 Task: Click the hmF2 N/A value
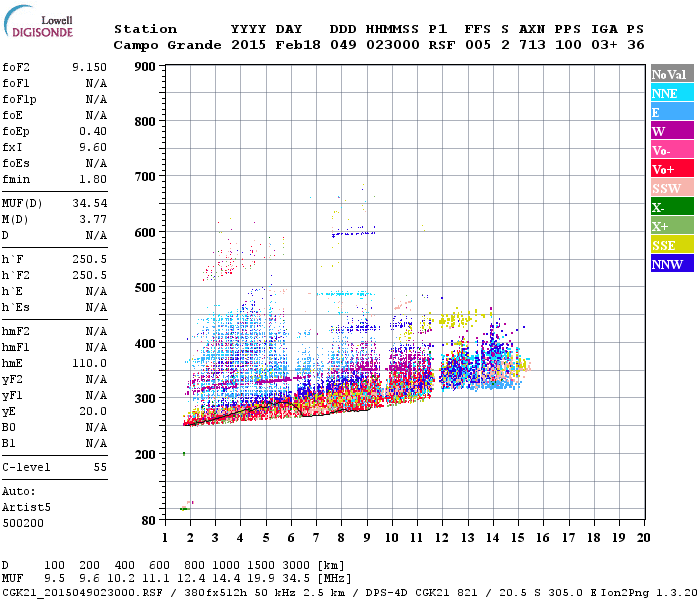96,331
